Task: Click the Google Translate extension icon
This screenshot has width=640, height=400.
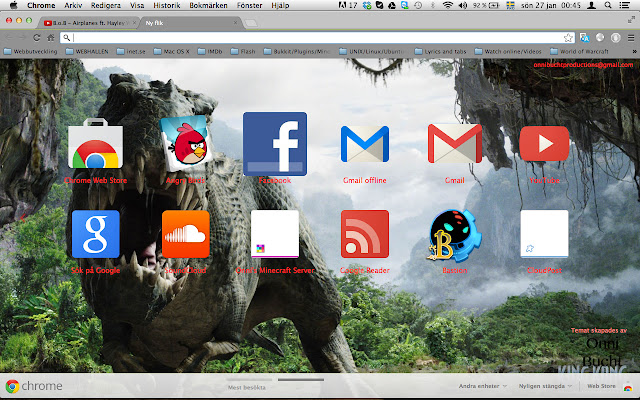Action: pyautogui.click(x=584, y=38)
